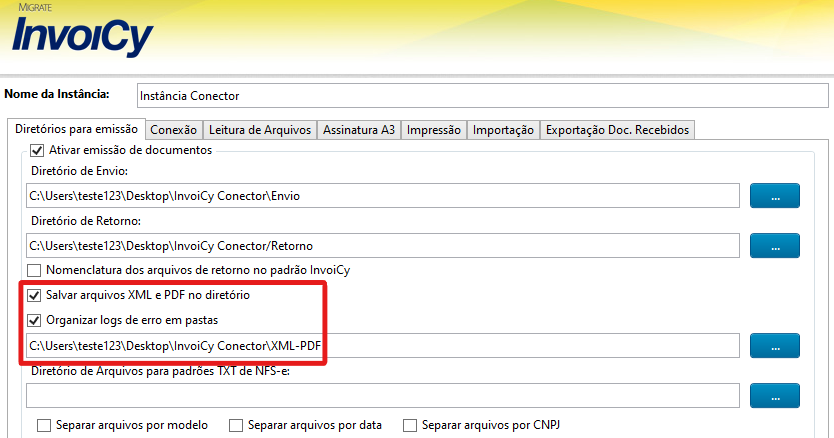Screen dimensions: 834x438
Task: Enable Nomenclatura dos arquivos de retorno checkbox
Action: [x=35, y=270]
